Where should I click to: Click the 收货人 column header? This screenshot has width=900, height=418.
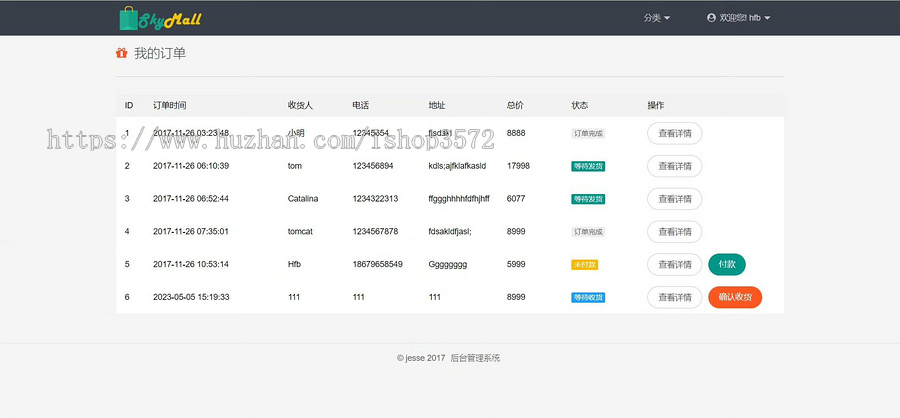pyautogui.click(x=300, y=106)
